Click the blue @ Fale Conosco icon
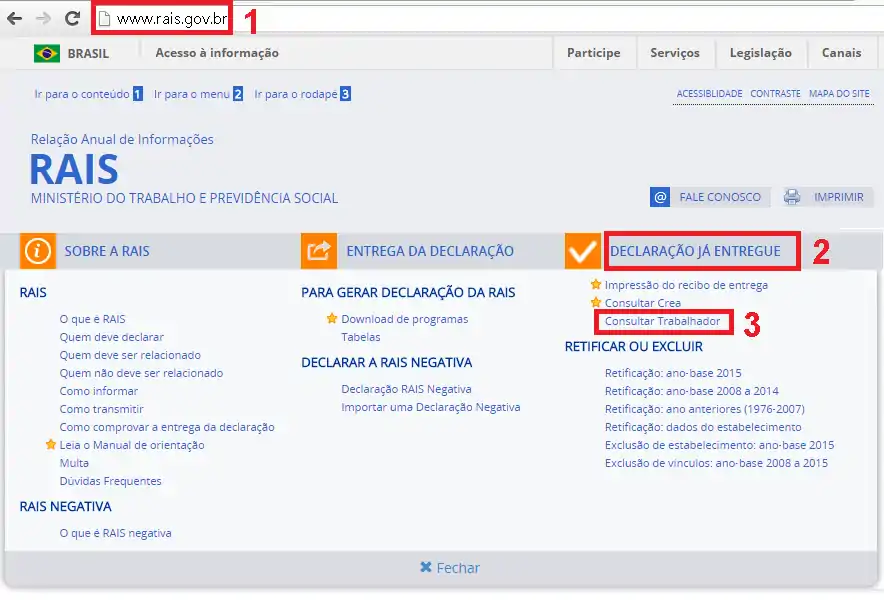 pyautogui.click(x=660, y=197)
